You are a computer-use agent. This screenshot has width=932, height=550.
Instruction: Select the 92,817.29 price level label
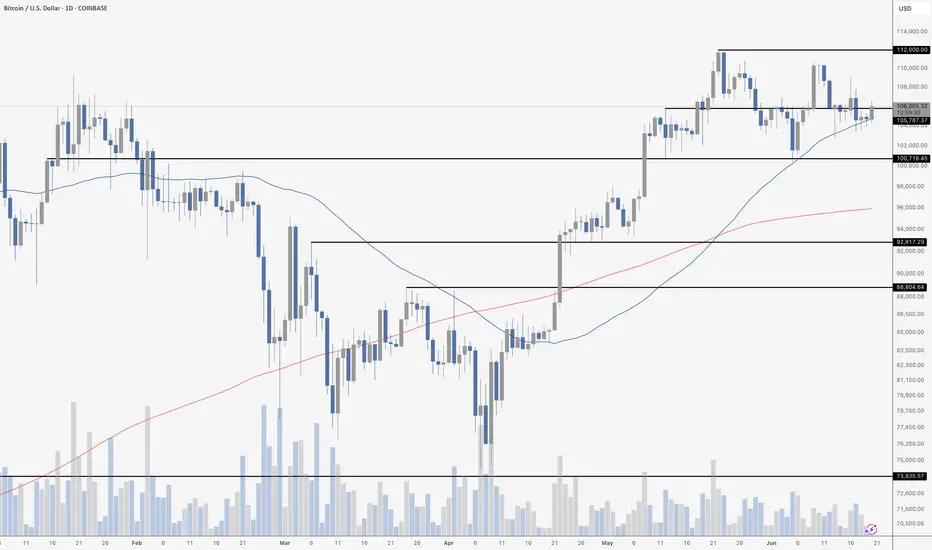[x=911, y=242]
